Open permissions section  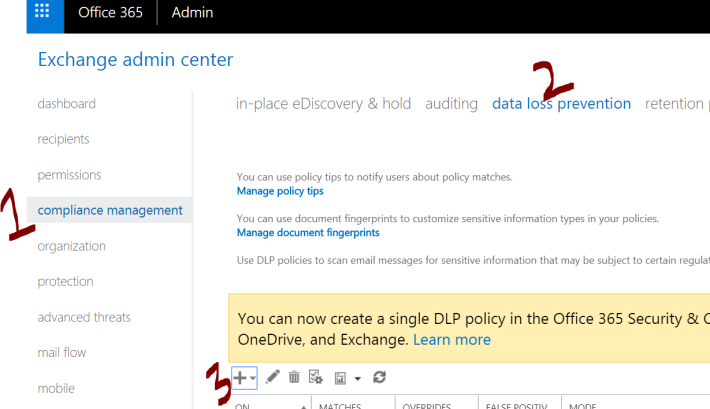pos(69,175)
